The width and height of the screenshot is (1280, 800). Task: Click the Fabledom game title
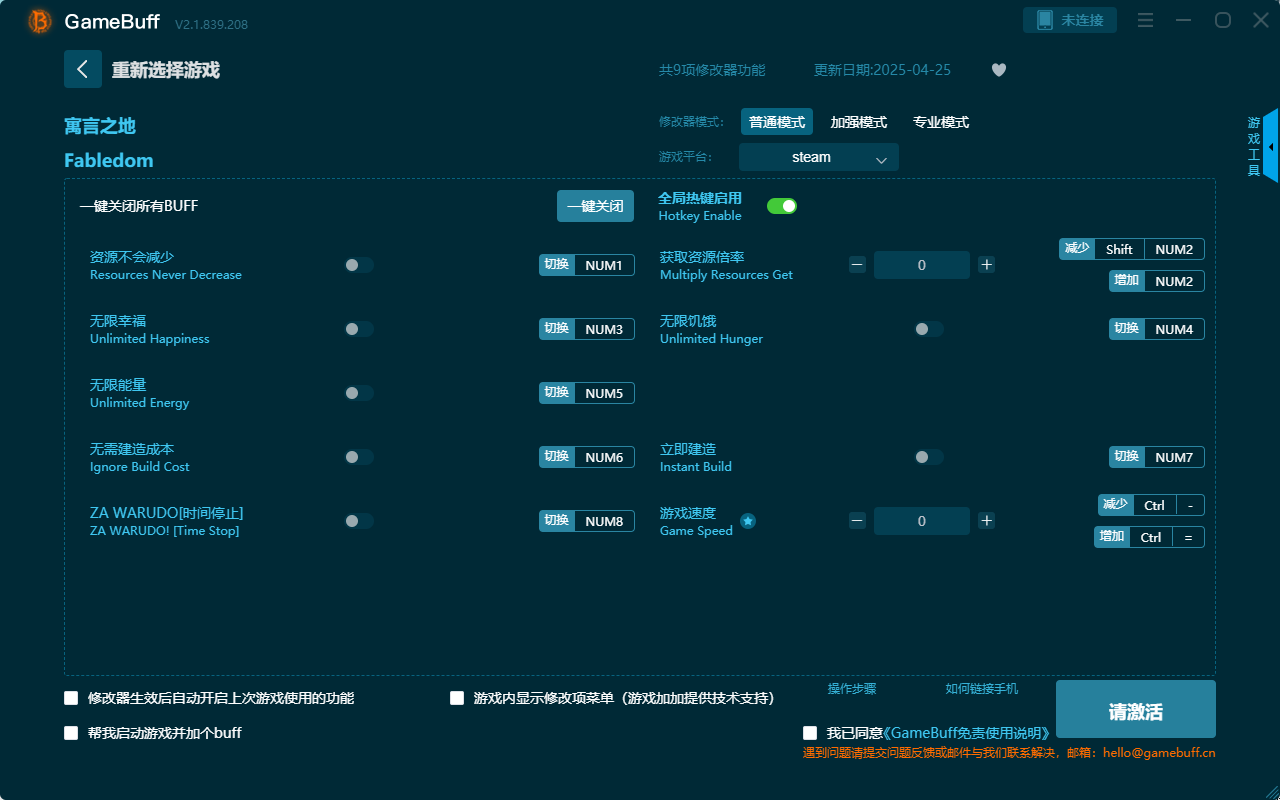109,160
